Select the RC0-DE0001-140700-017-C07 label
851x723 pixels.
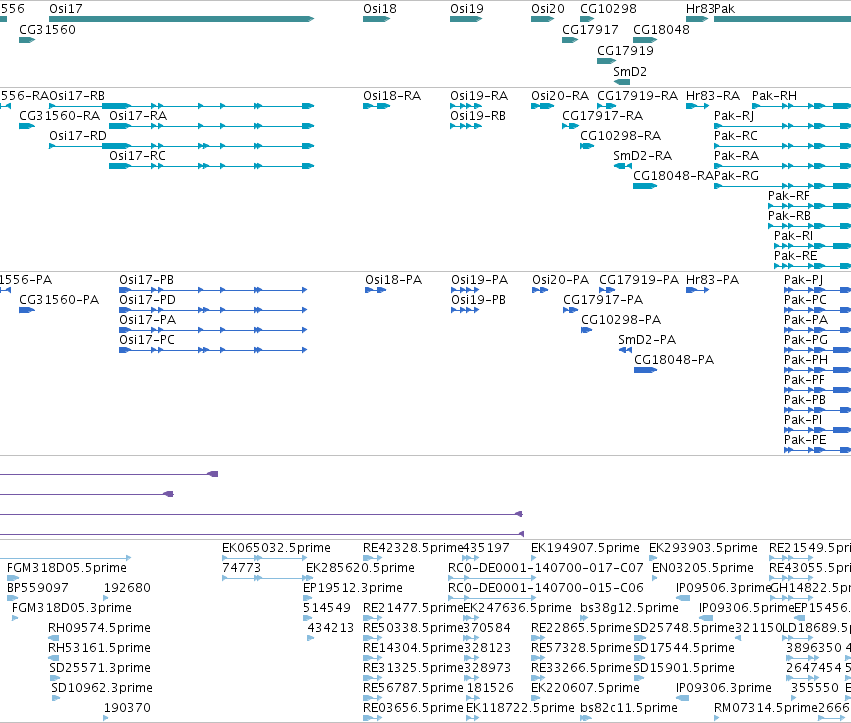click(x=545, y=568)
